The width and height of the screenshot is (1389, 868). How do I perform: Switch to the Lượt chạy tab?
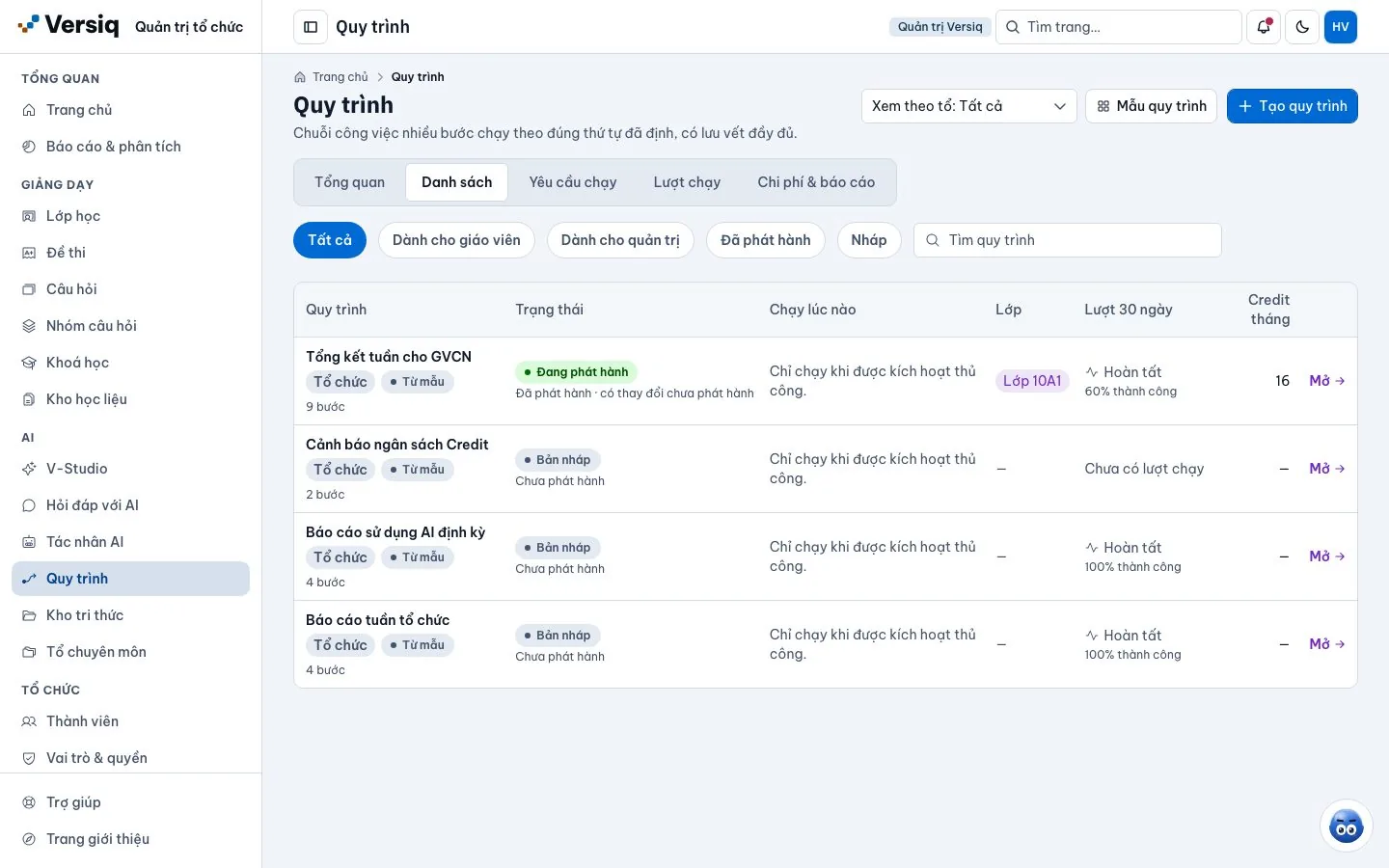point(687,182)
